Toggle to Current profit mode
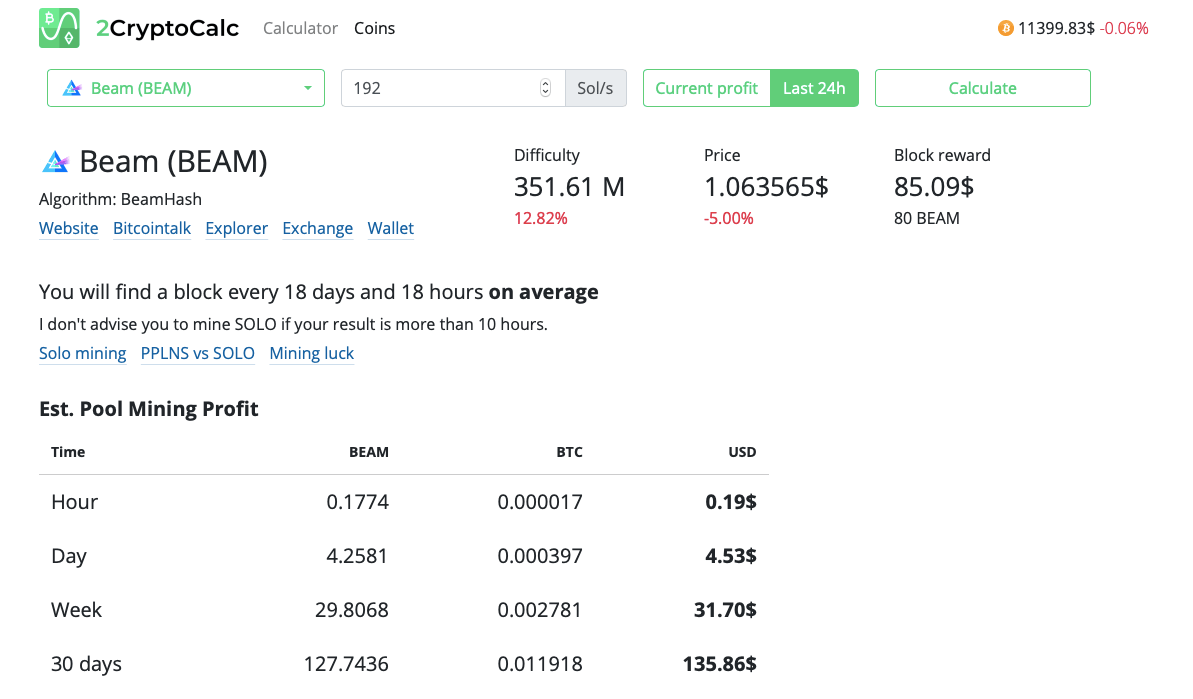Viewport: 1193px width, 699px height. click(x=706, y=88)
